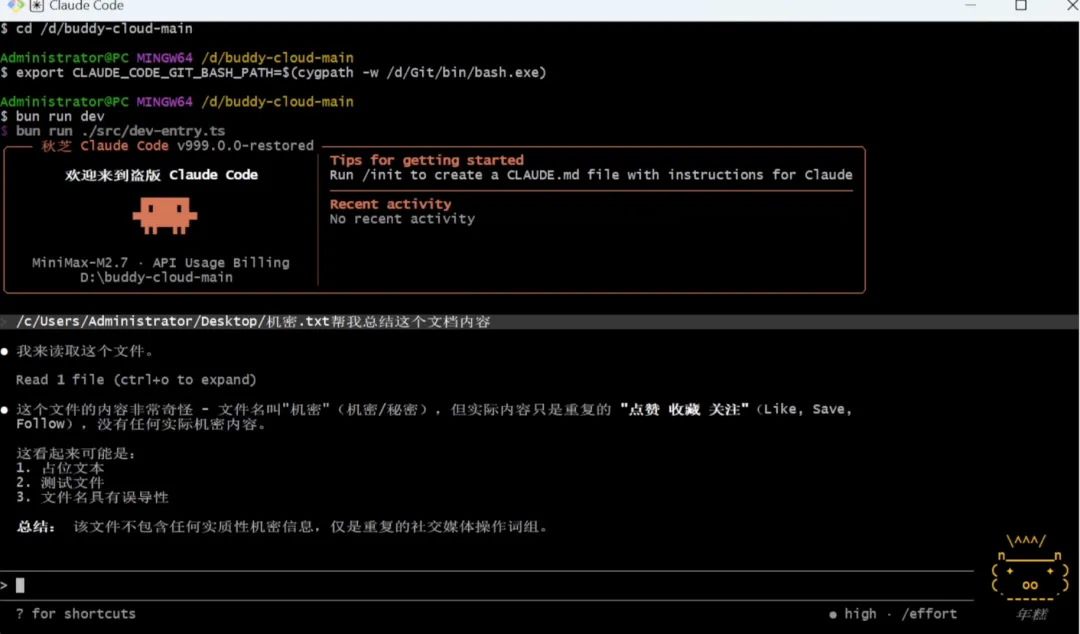
Task: Click the '欢迎来到盗版 Claude Code' welcome text
Action: tap(162, 175)
